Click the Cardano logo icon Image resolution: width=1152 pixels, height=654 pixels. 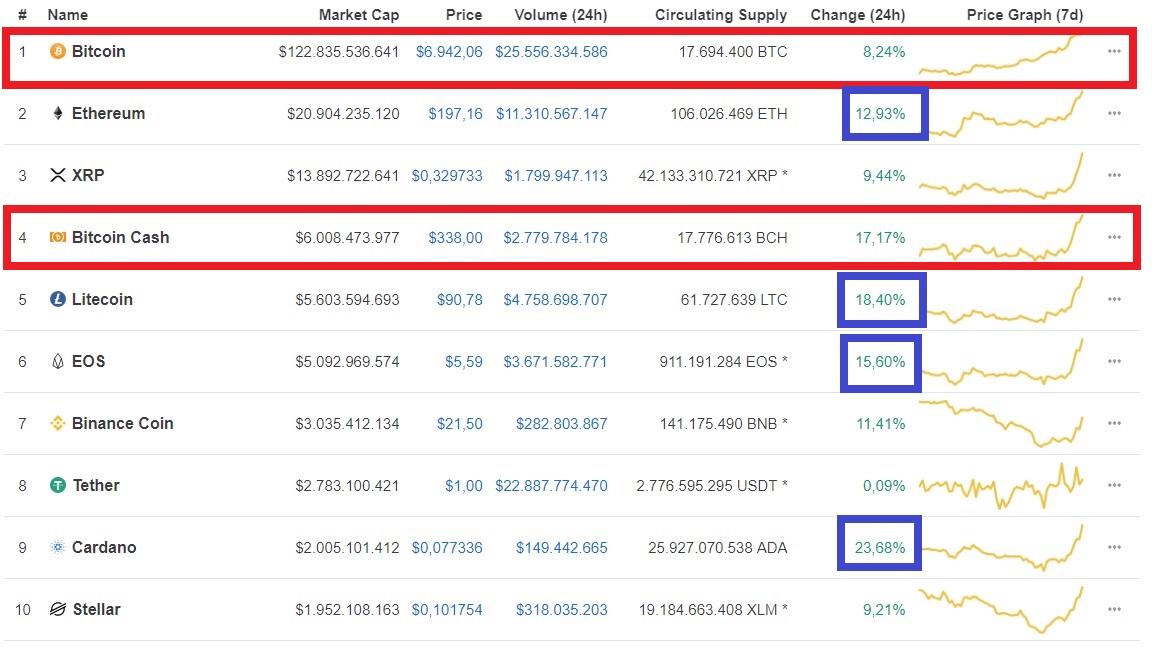[57, 547]
